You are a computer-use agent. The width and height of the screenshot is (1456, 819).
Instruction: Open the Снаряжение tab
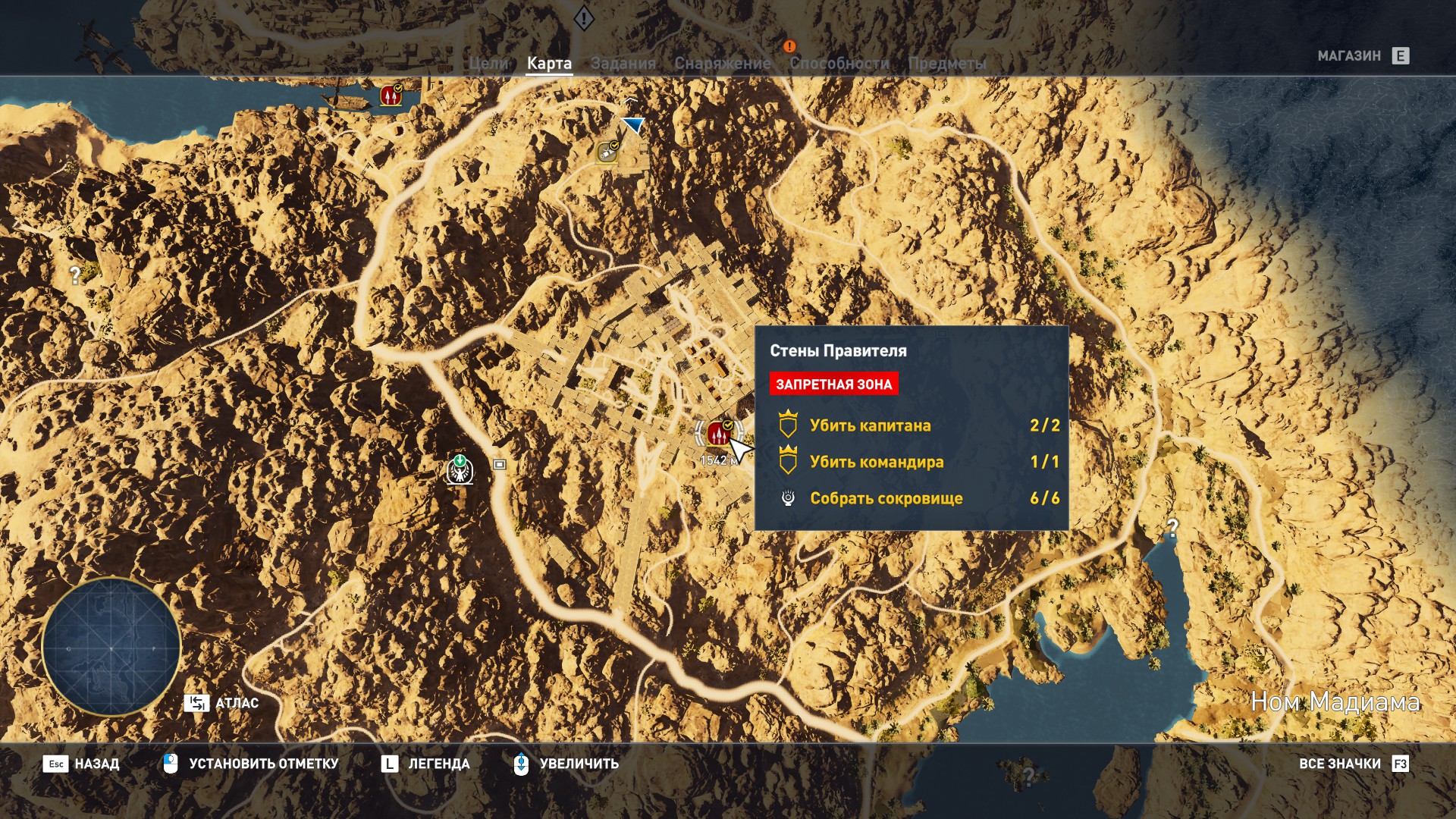click(x=722, y=64)
